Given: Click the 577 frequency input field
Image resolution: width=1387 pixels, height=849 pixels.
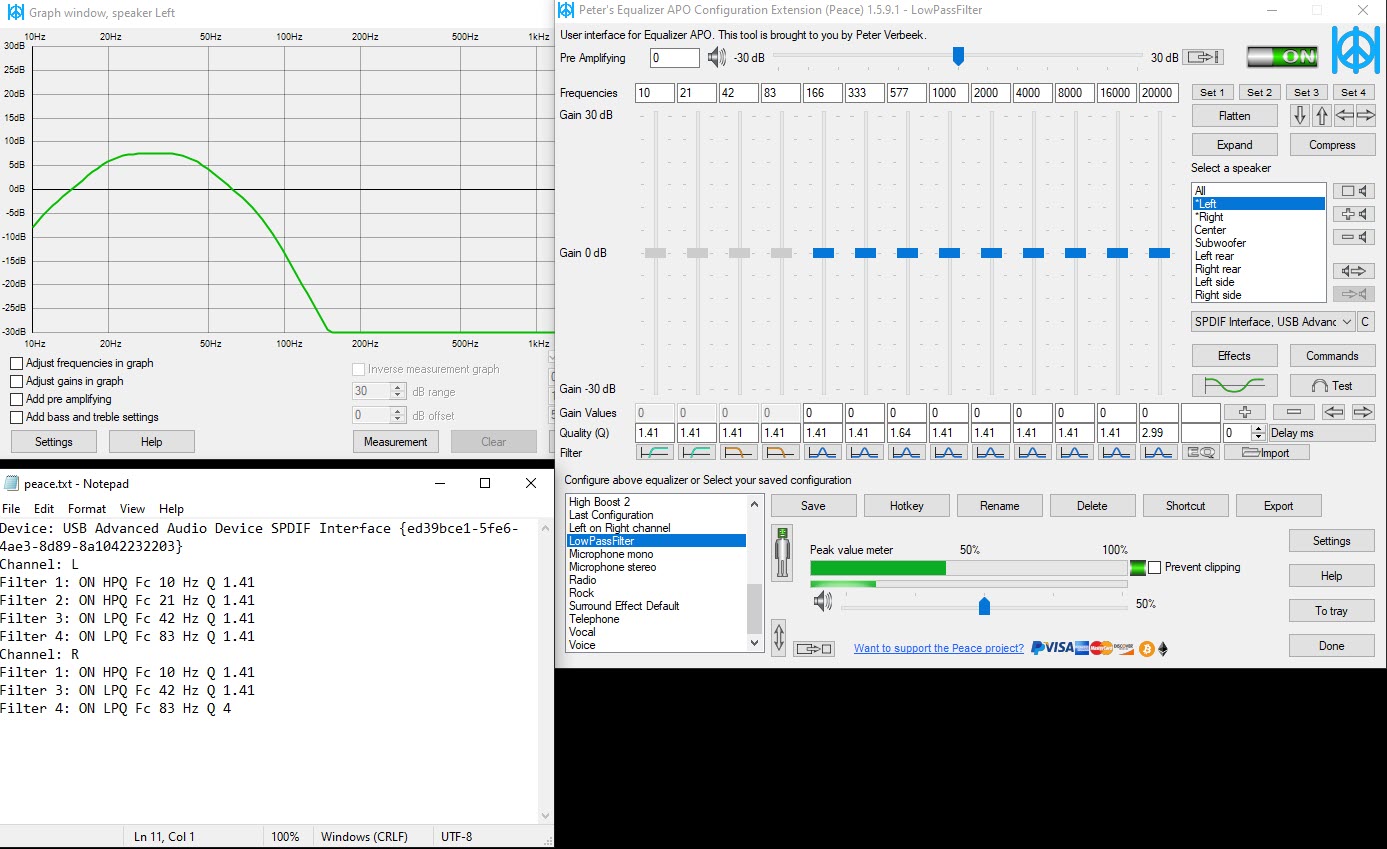Looking at the screenshot, I should point(907,93).
